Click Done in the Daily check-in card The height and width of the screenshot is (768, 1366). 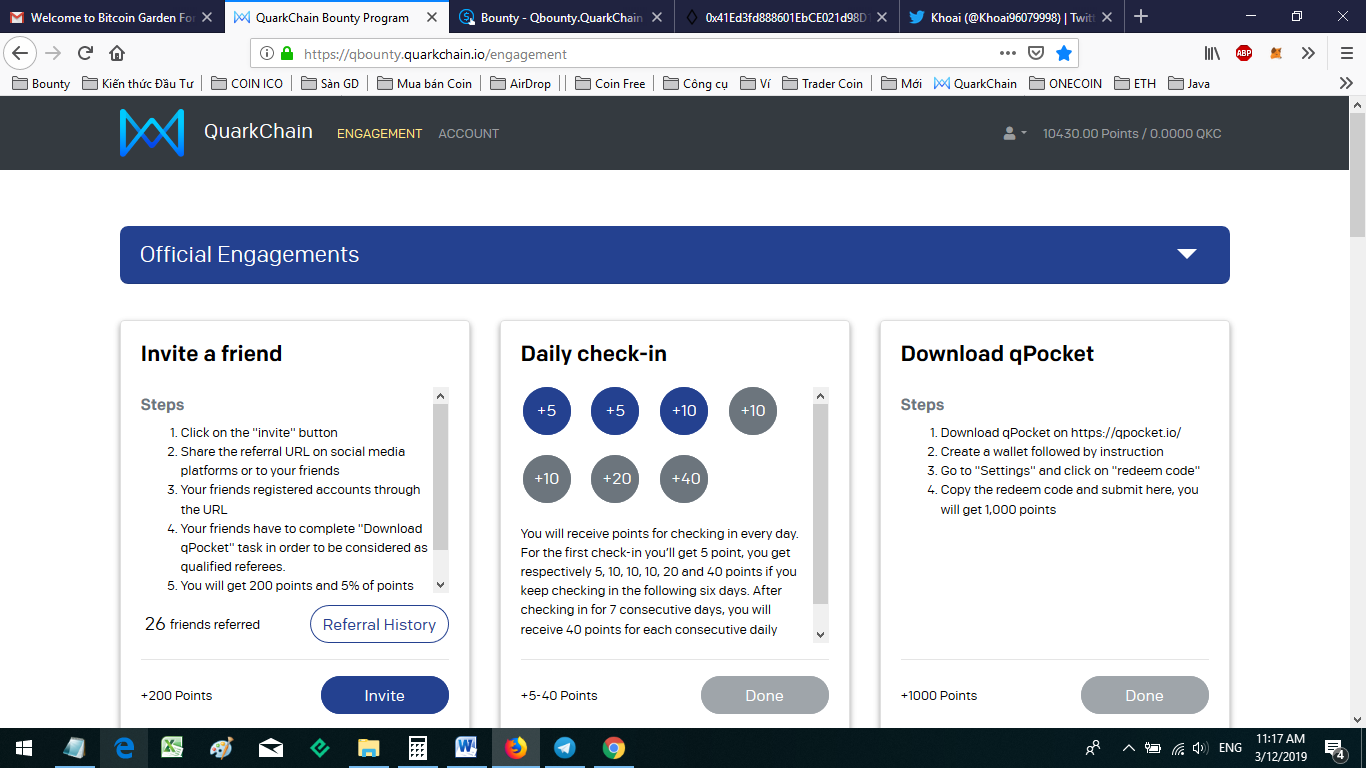[765, 695]
